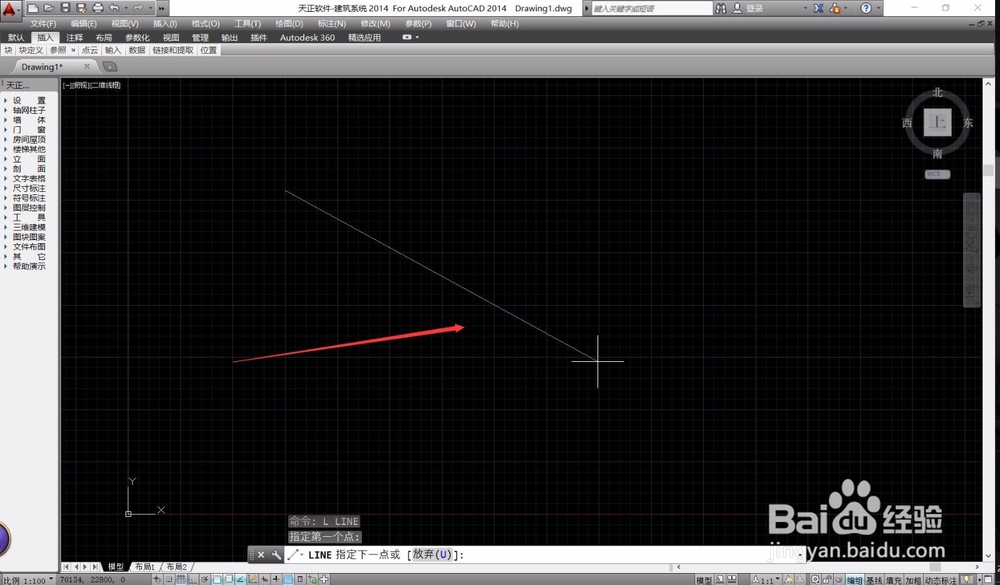Screen dimensions: 1000x585
Task: Toggle 编组 button in status bar
Action: (x=855, y=580)
